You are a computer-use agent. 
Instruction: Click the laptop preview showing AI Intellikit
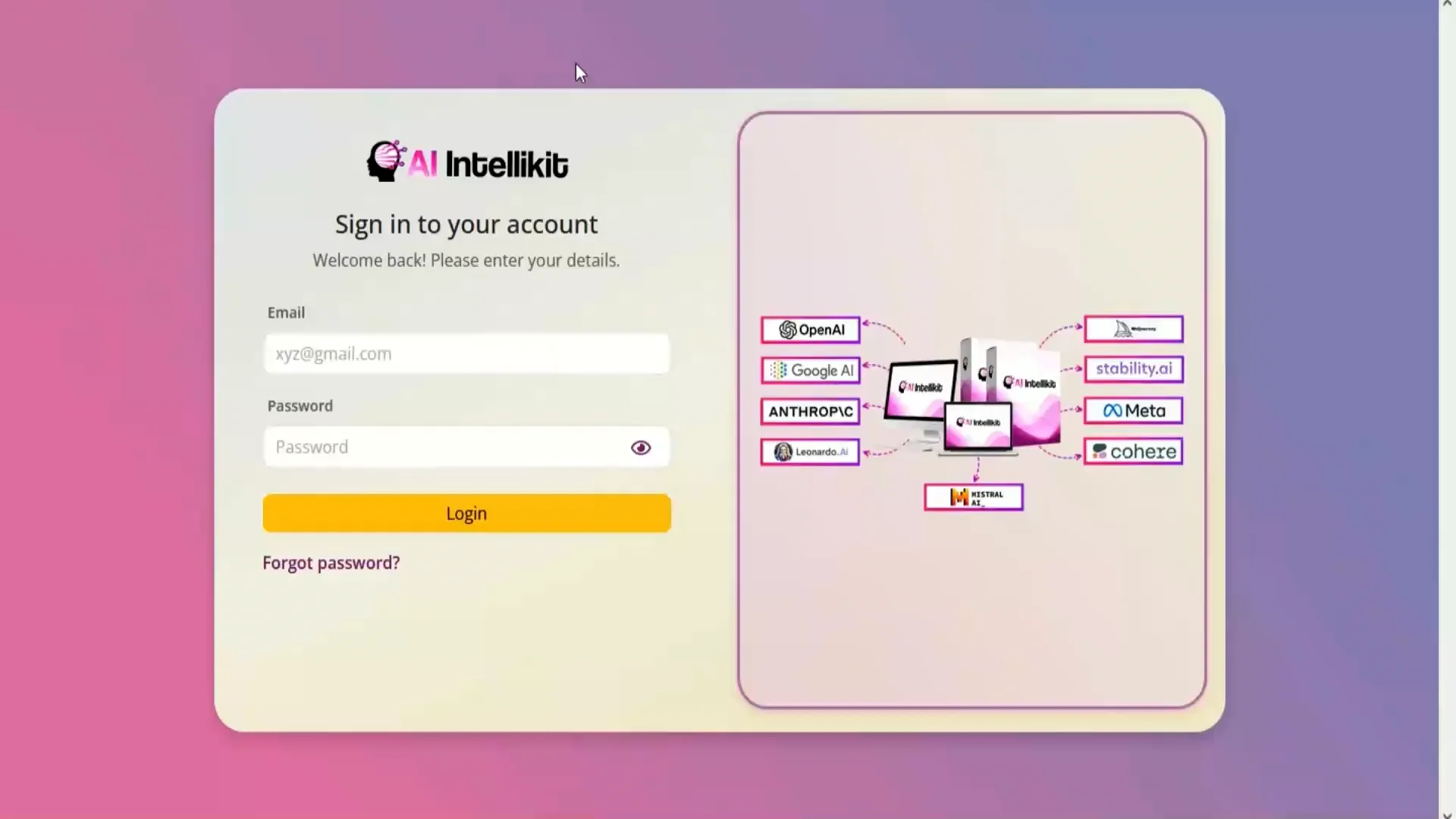tap(978, 425)
